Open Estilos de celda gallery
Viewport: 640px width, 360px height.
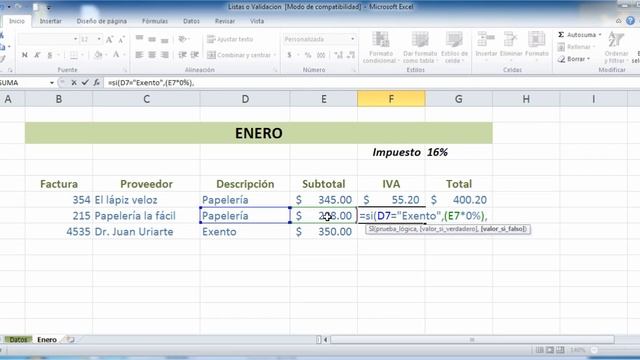click(x=454, y=47)
